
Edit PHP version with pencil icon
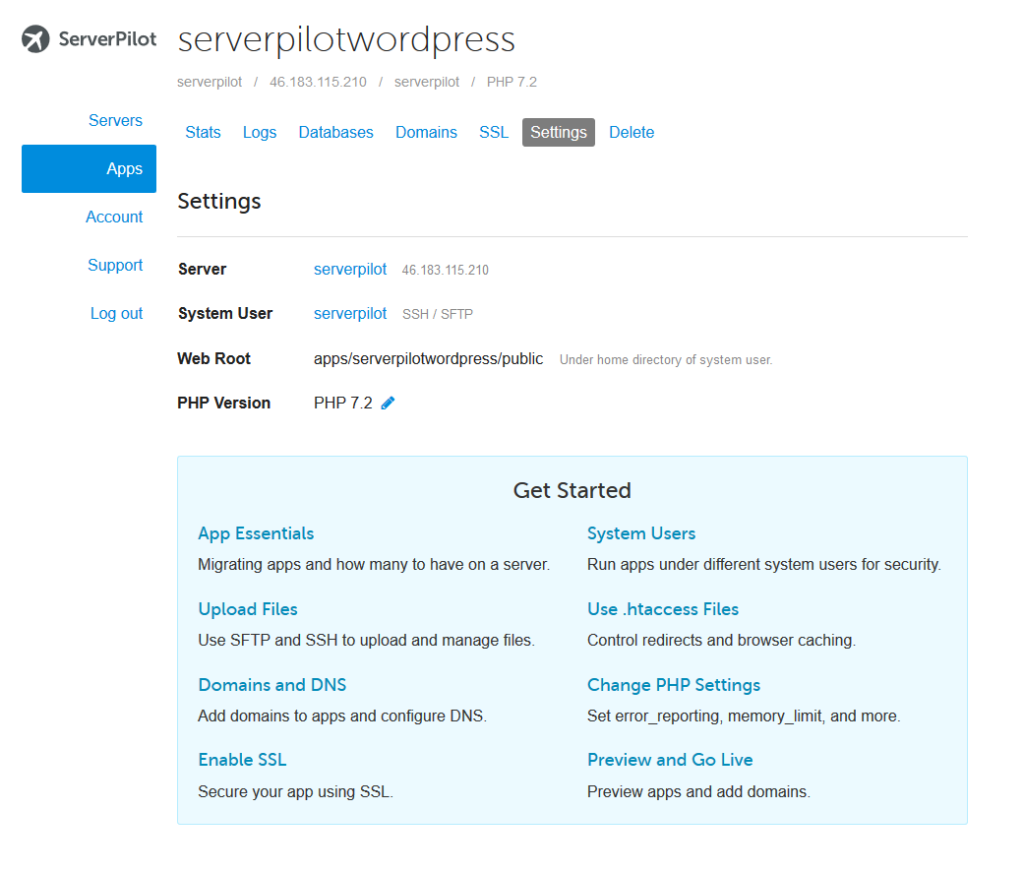388,403
